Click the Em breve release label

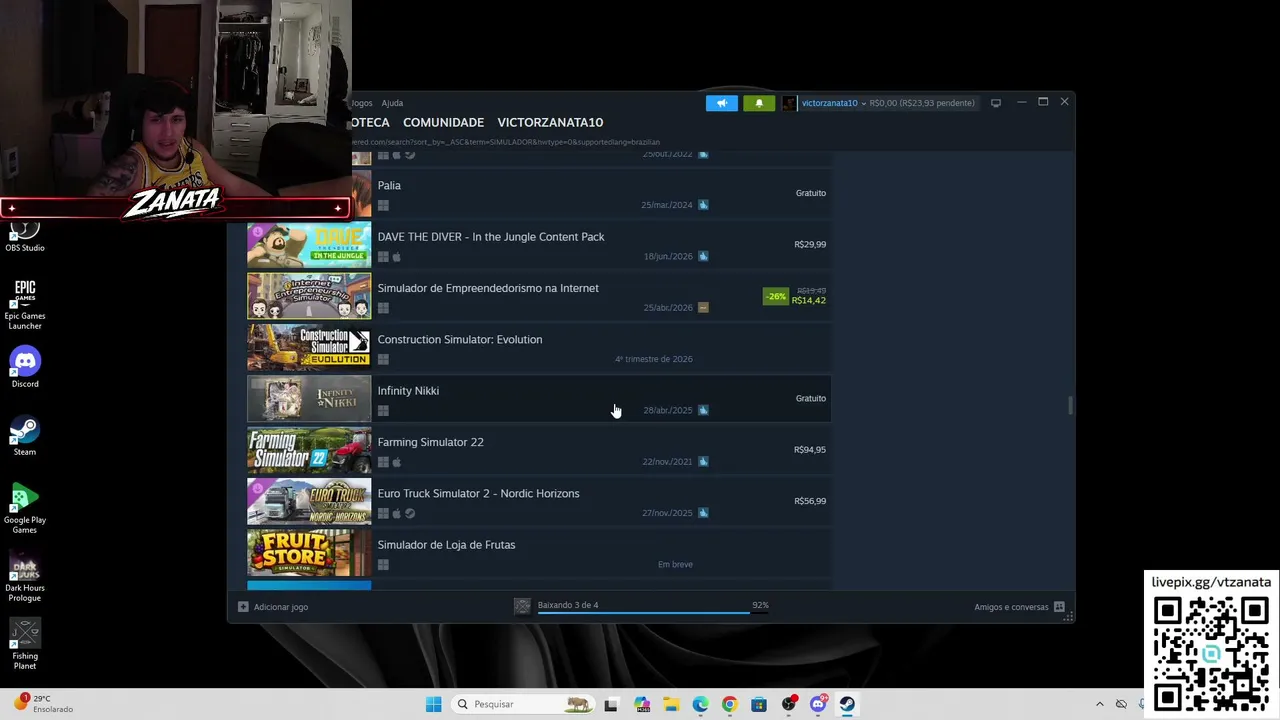click(675, 564)
